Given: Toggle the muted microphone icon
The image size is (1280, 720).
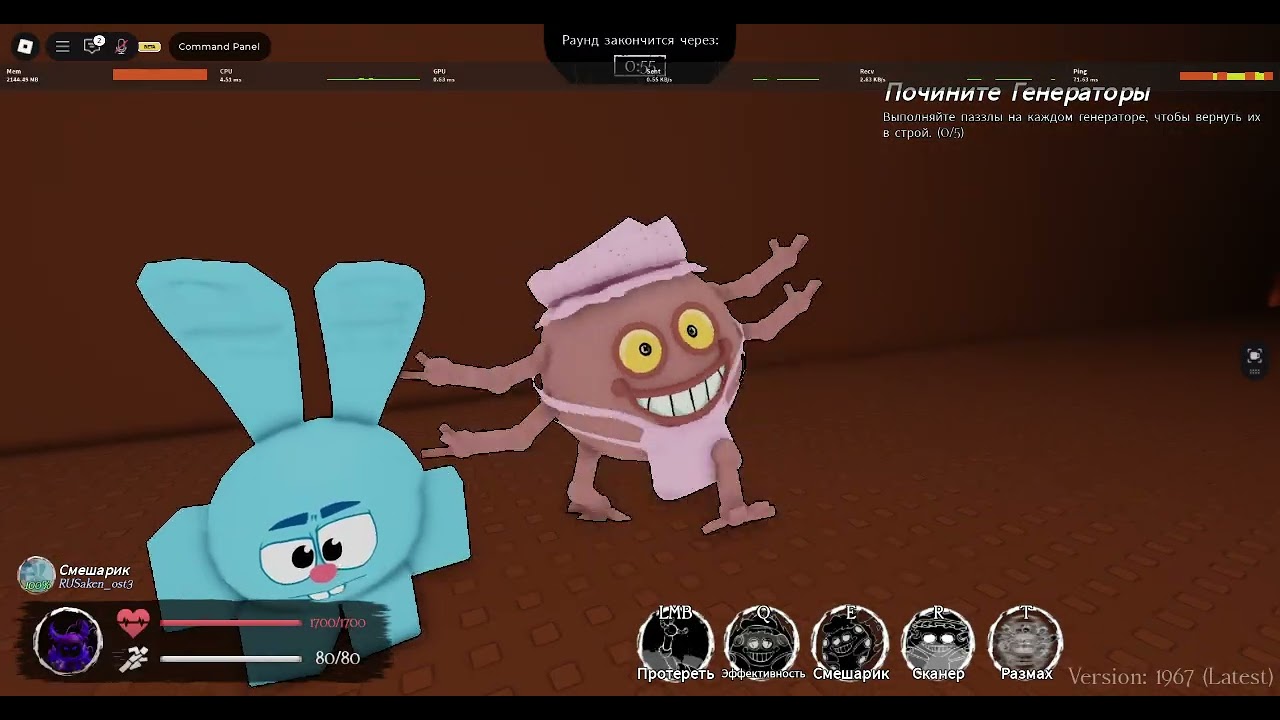Looking at the screenshot, I should [121, 46].
